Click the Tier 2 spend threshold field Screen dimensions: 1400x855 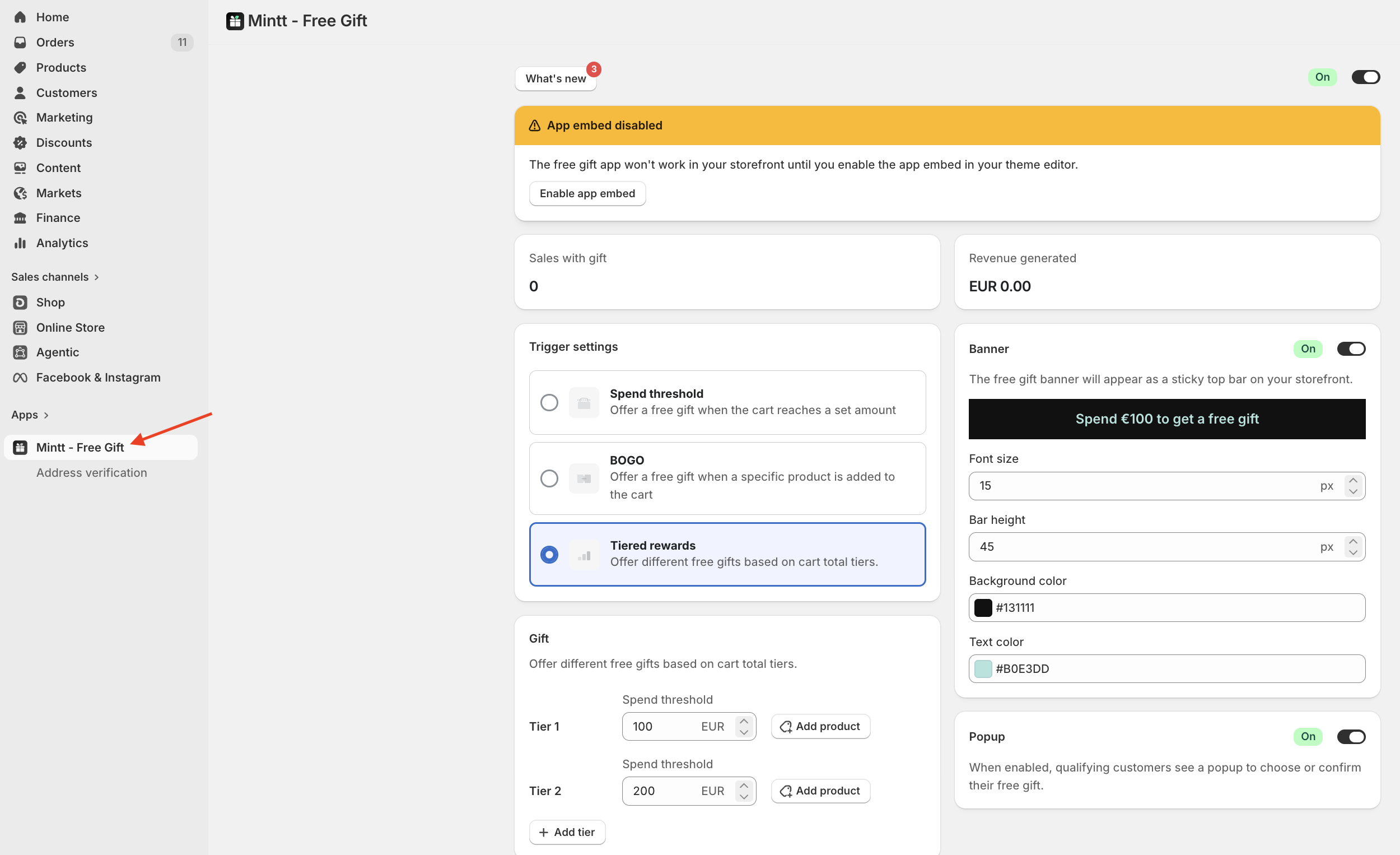[x=689, y=791]
